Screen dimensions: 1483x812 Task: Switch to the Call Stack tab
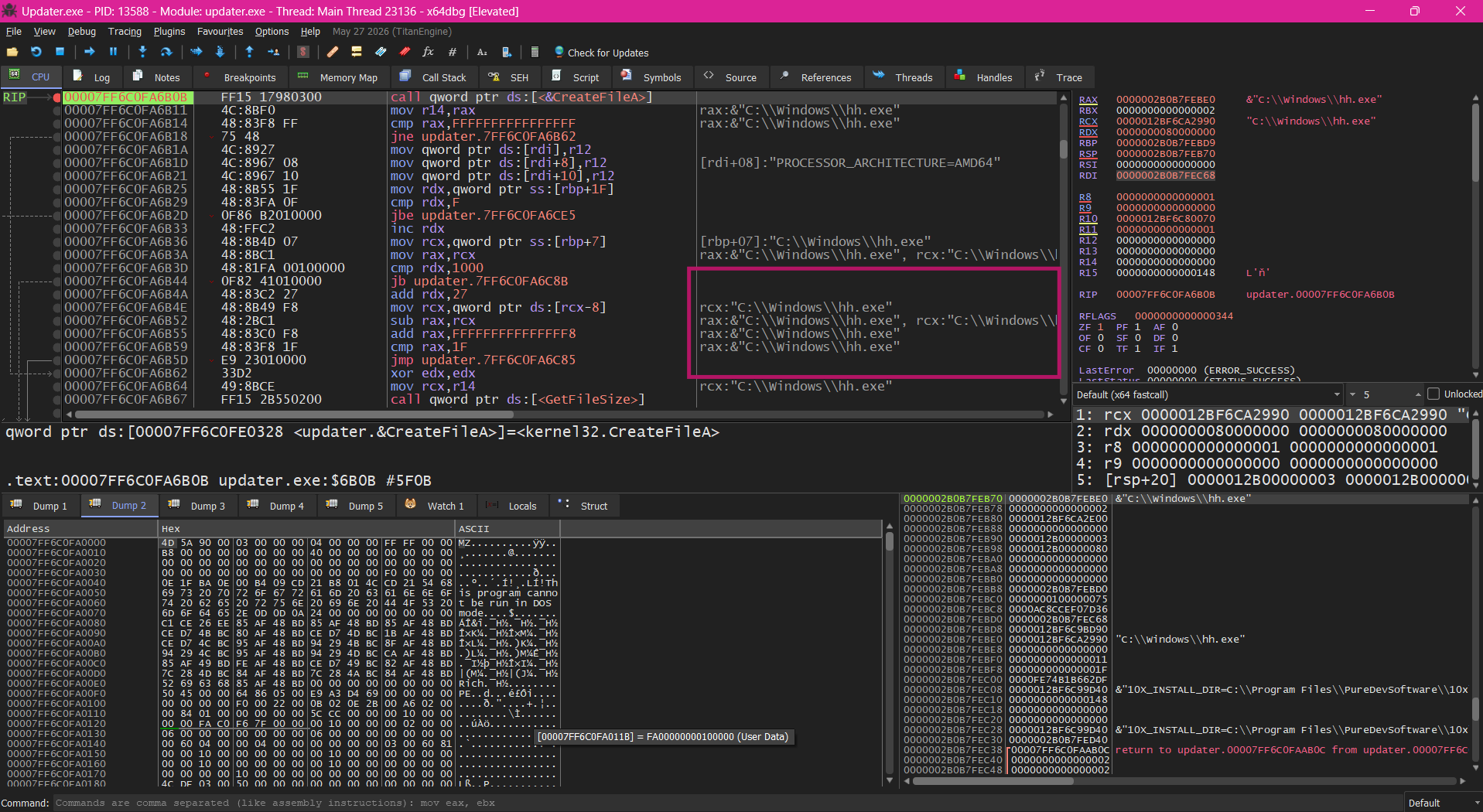433,77
